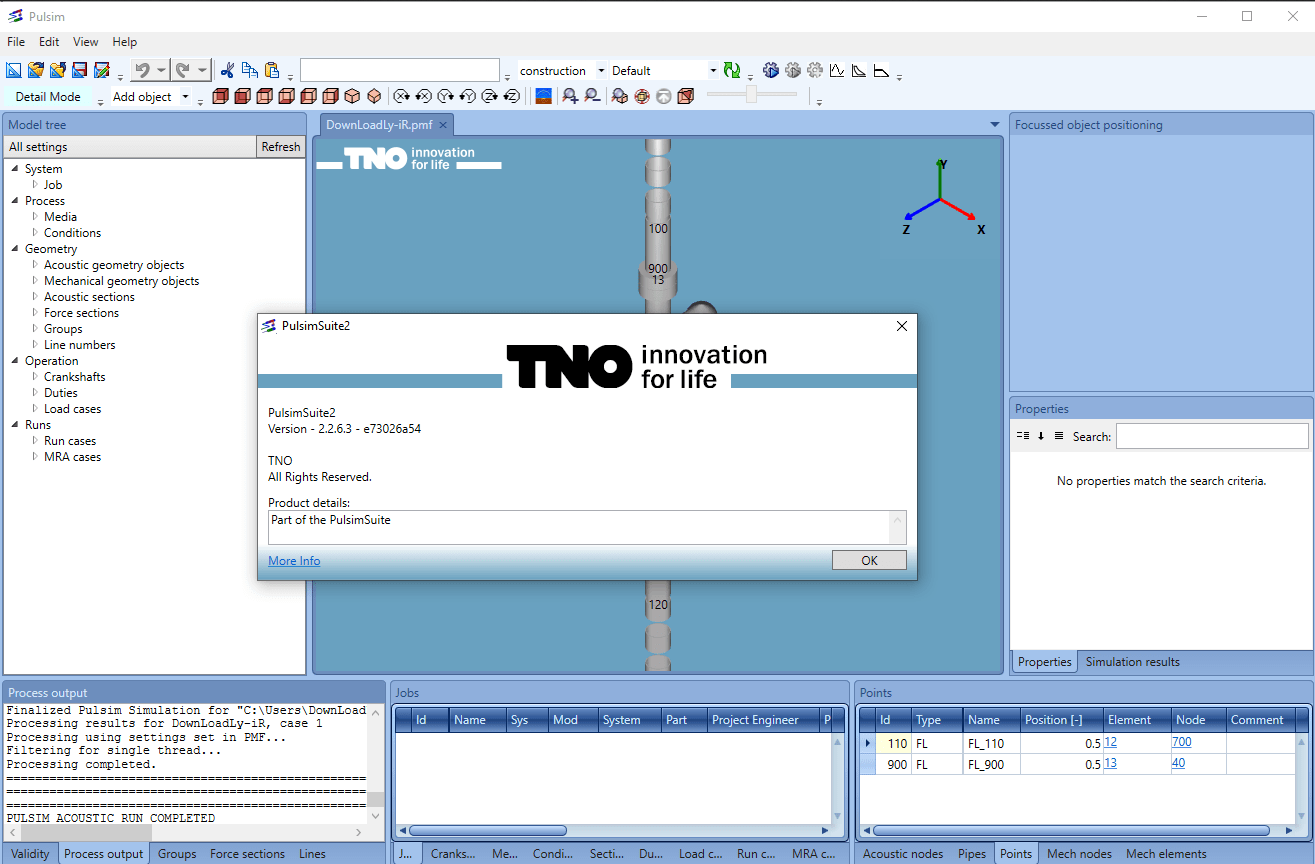1315x864 pixels.
Task: Click the Redo arrow icon
Action: click(183, 70)
